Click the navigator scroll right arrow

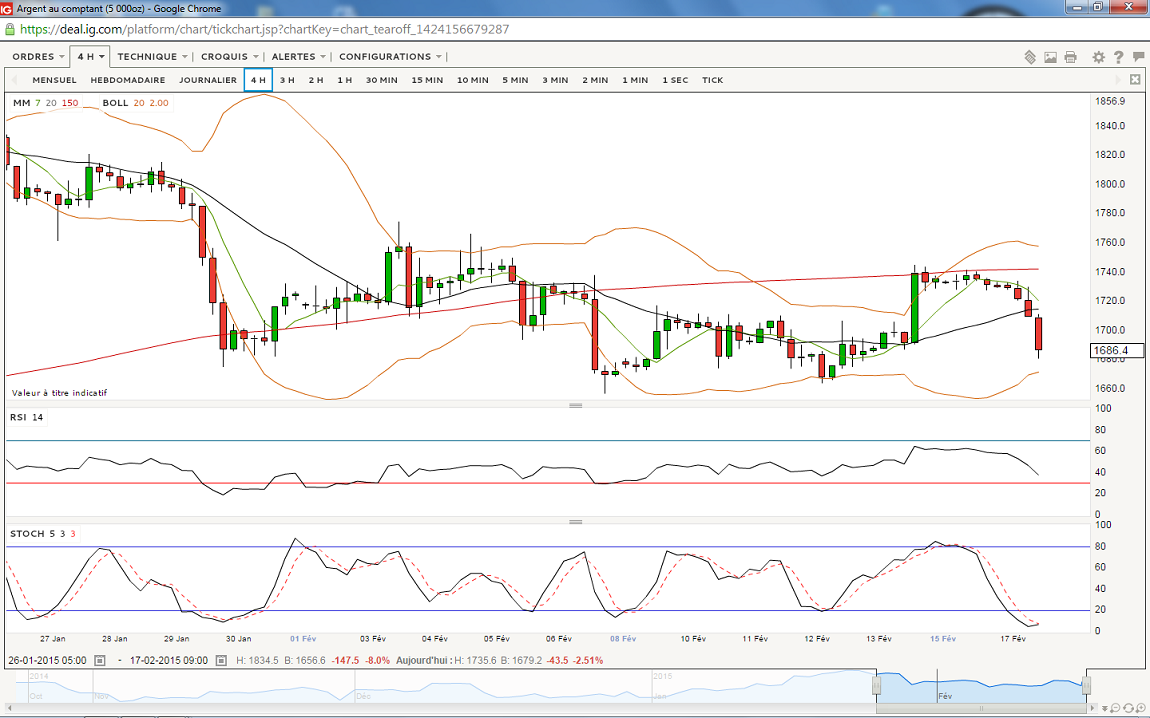(1092, 708)
